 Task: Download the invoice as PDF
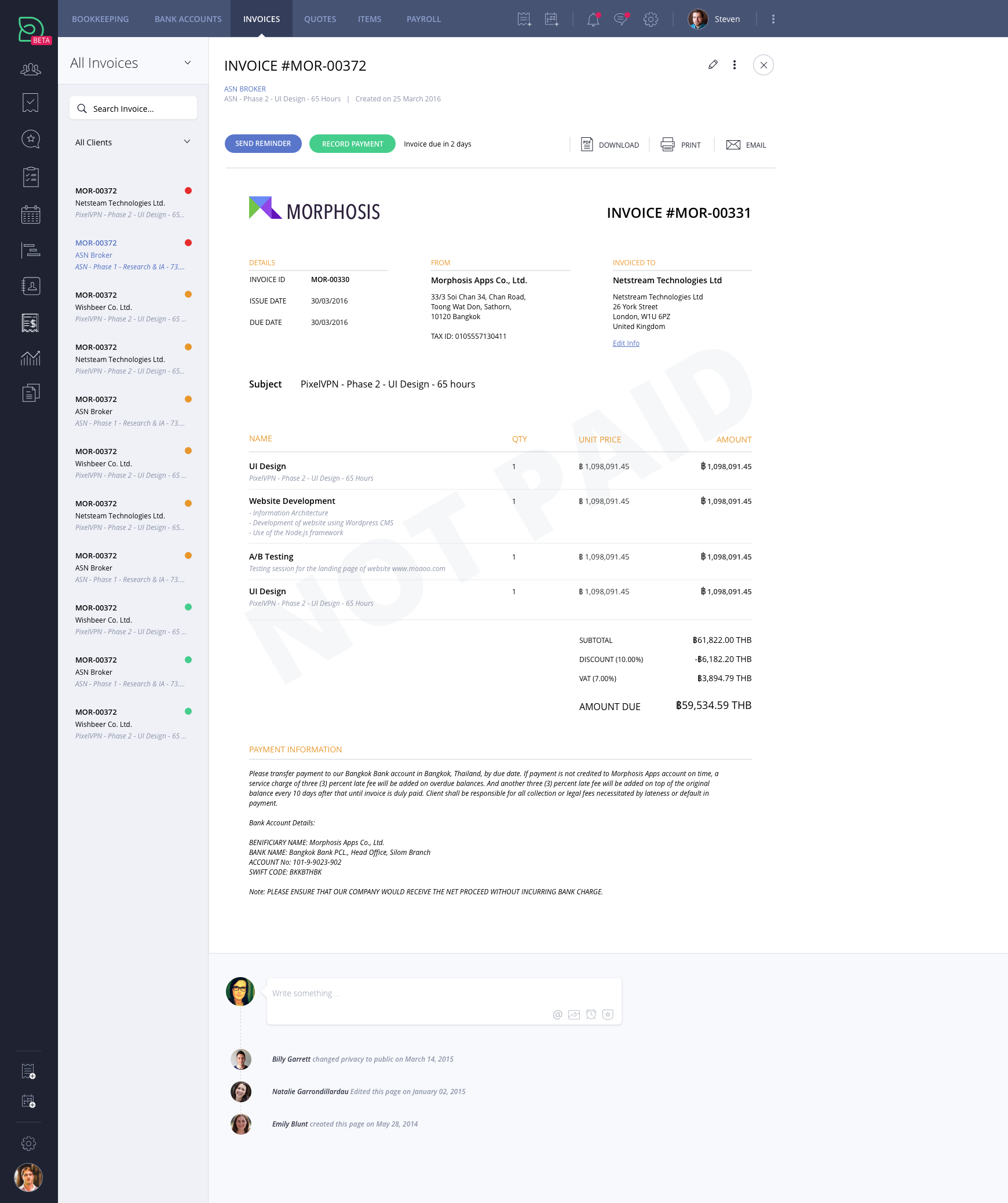610,145
